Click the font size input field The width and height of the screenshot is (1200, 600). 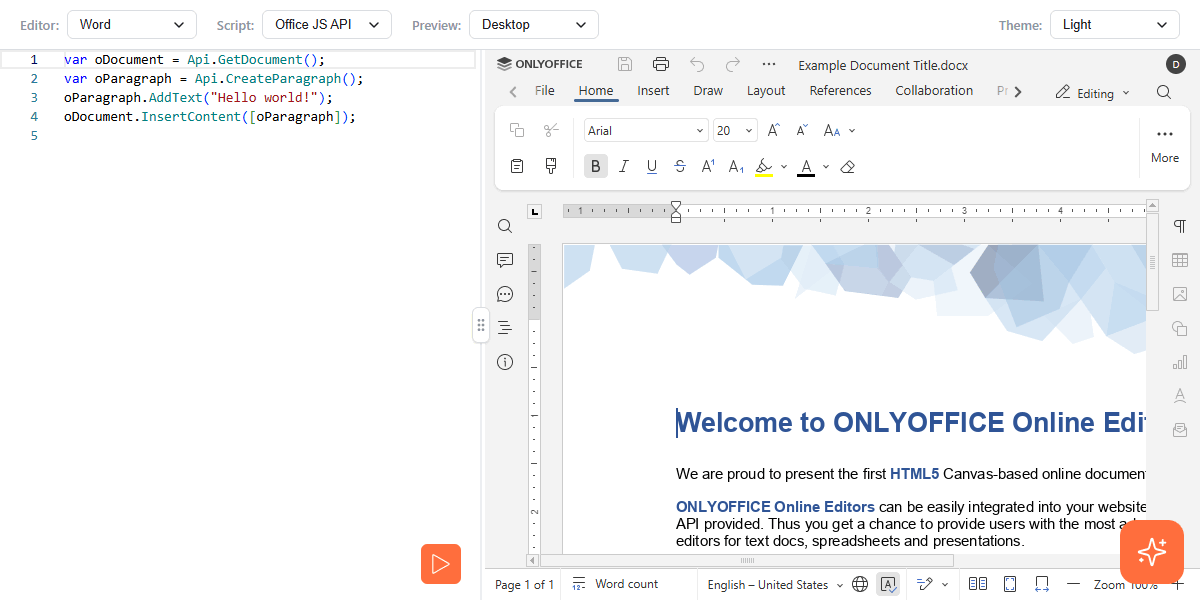(x=726, y=131)
